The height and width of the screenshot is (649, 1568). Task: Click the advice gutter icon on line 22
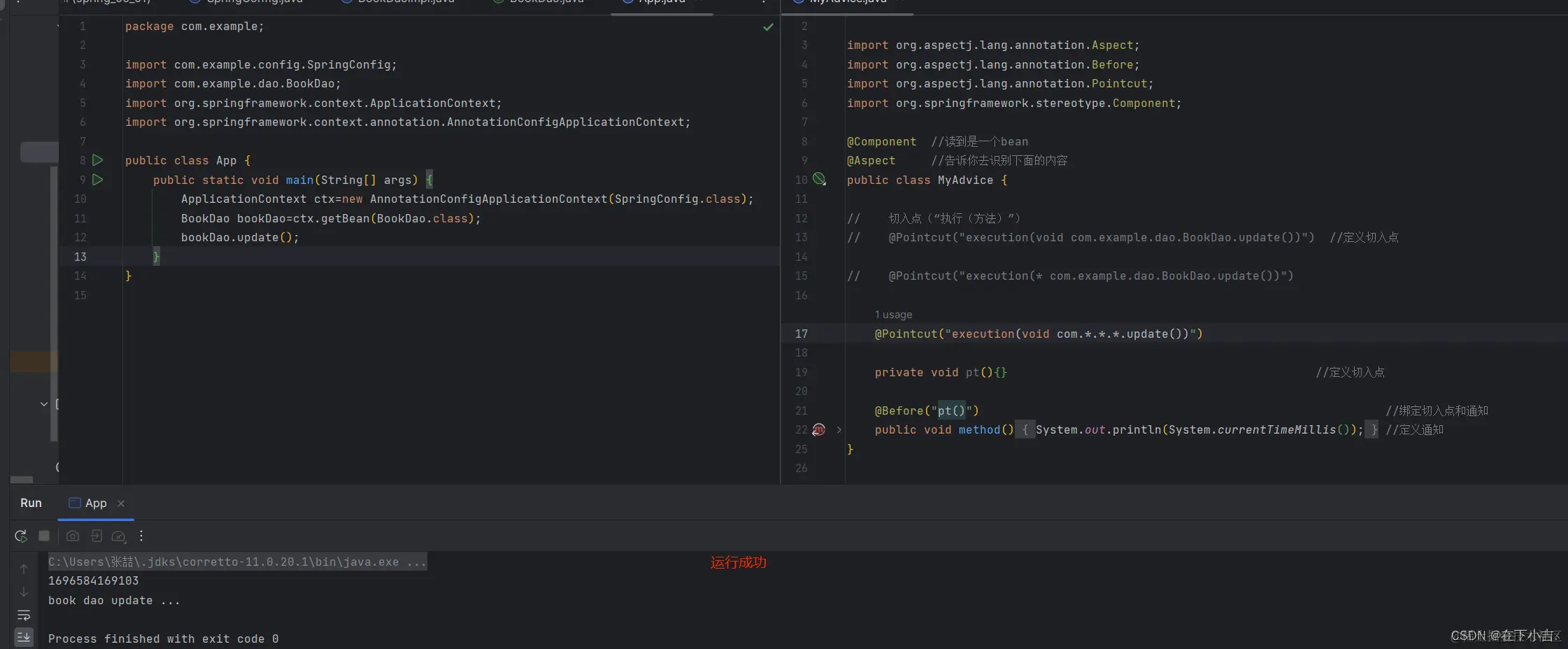(819, 429)
